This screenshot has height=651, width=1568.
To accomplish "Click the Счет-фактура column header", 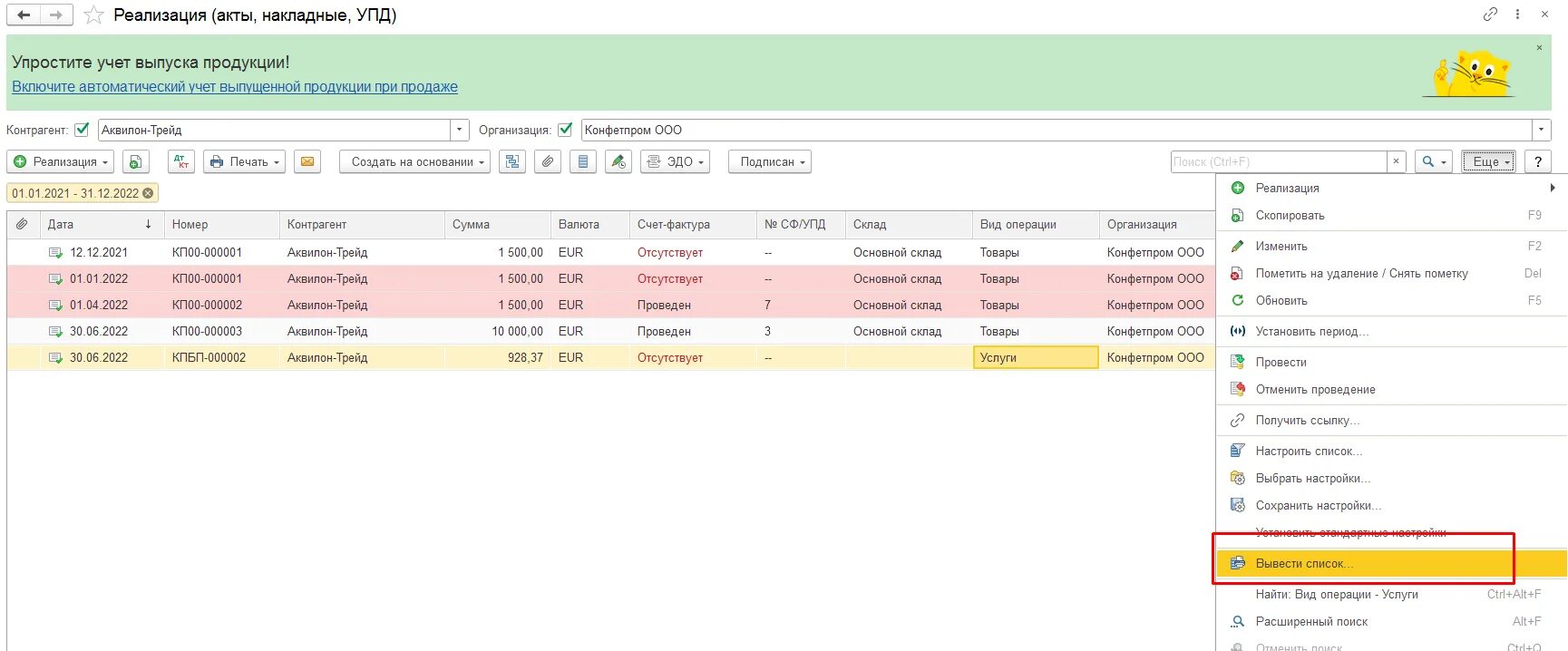I will click(x=693, y=224).
